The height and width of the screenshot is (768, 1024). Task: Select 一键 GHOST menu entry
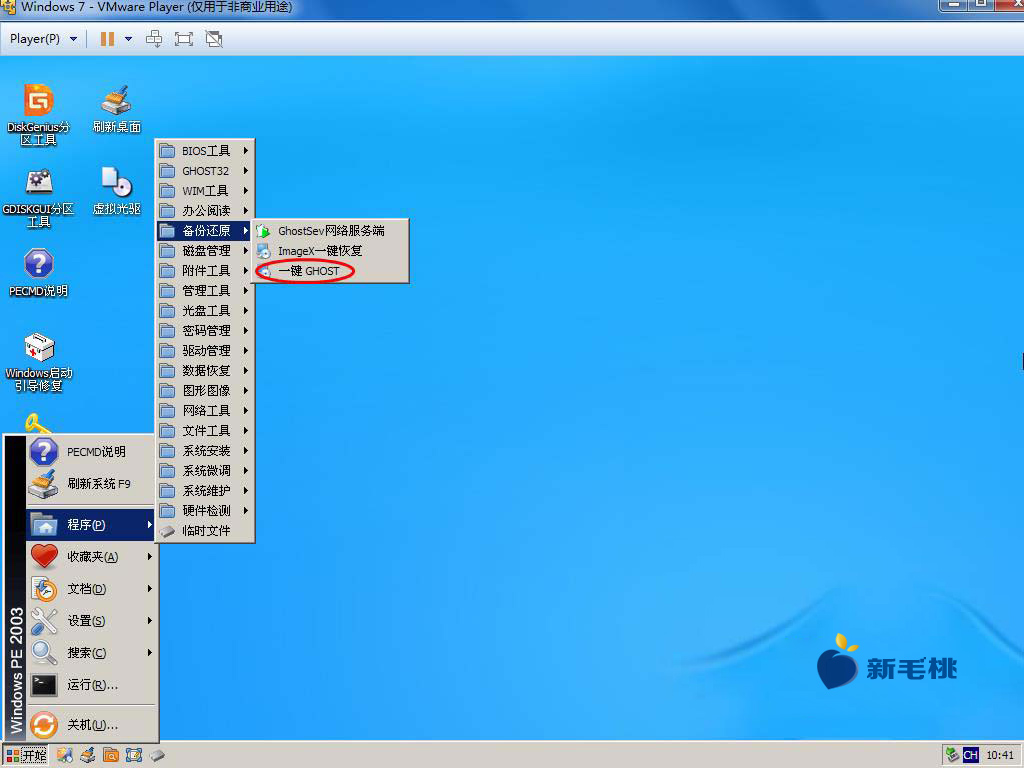pyautogui.click(x=330, y=271)
